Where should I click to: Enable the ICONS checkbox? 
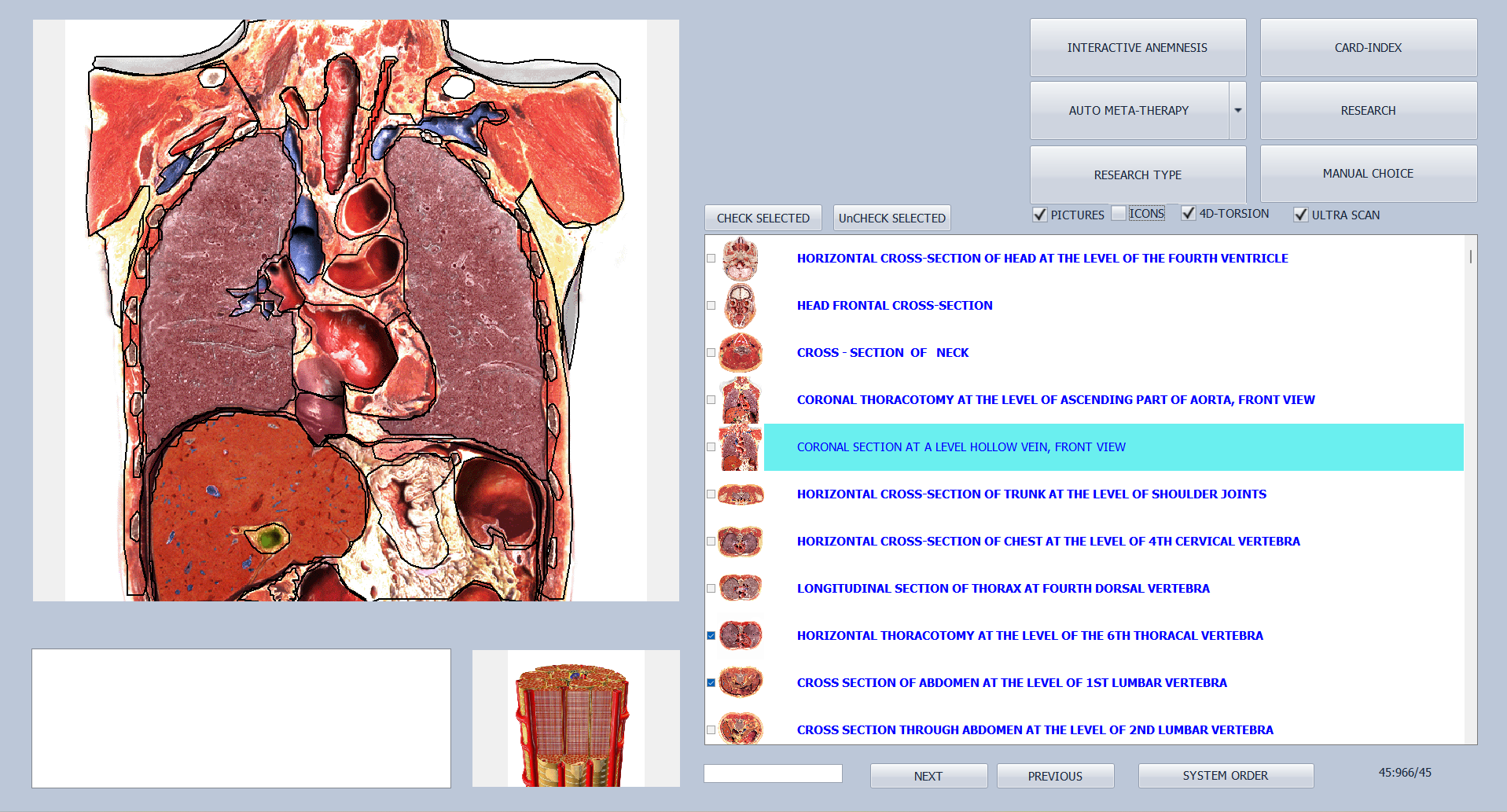point(1119,214)
